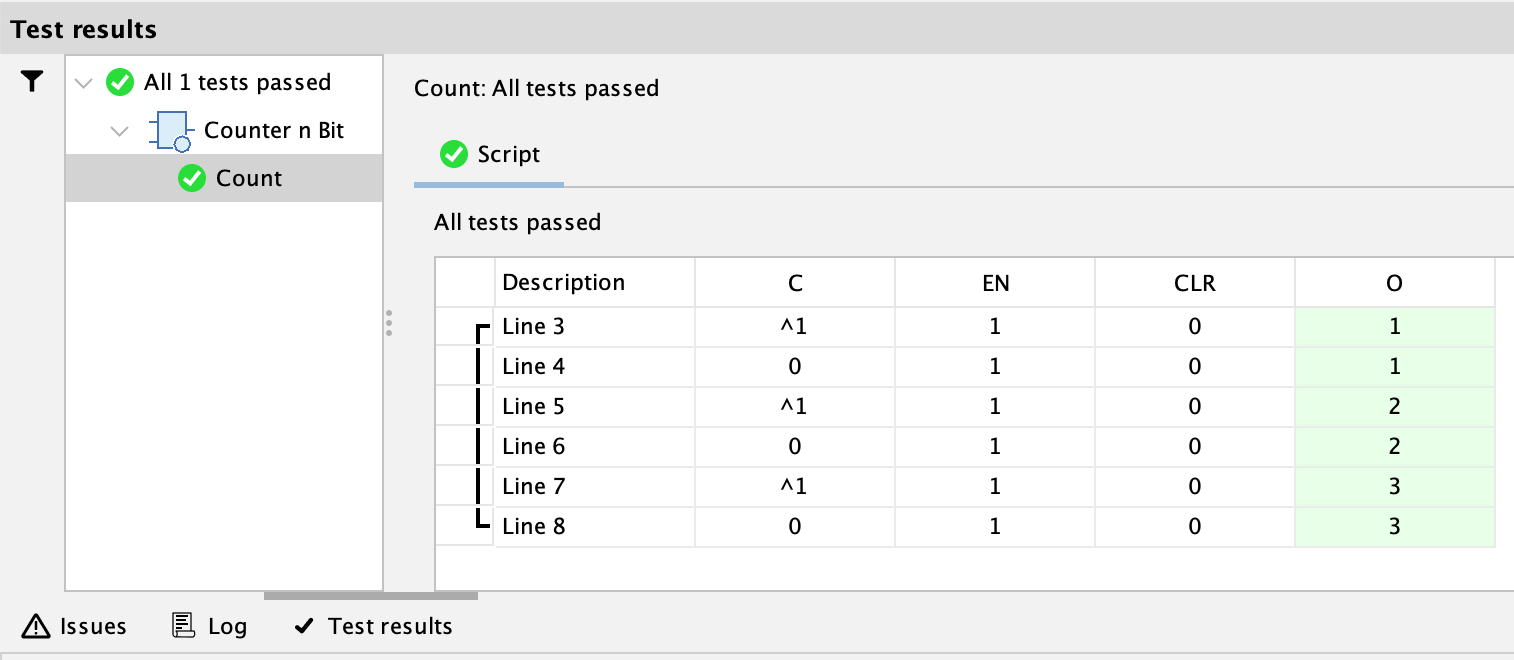This screenshot has width=1514, height=660.
Task: Select the Line 7 row description
Action: (x=534, y=487)
